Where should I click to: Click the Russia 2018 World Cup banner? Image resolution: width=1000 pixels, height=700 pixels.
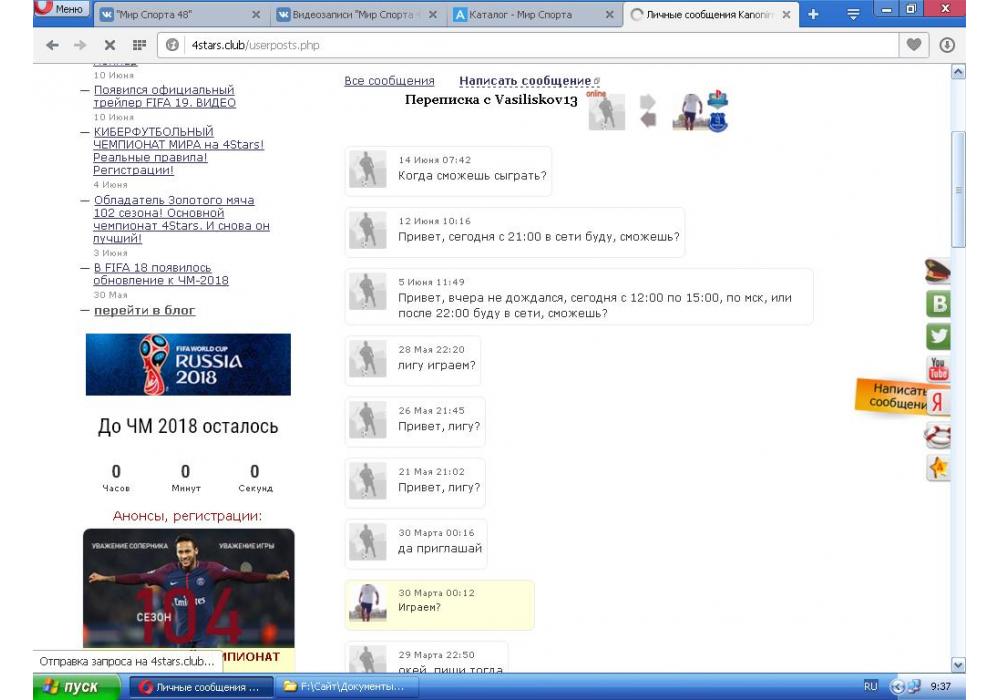point(188,365)
